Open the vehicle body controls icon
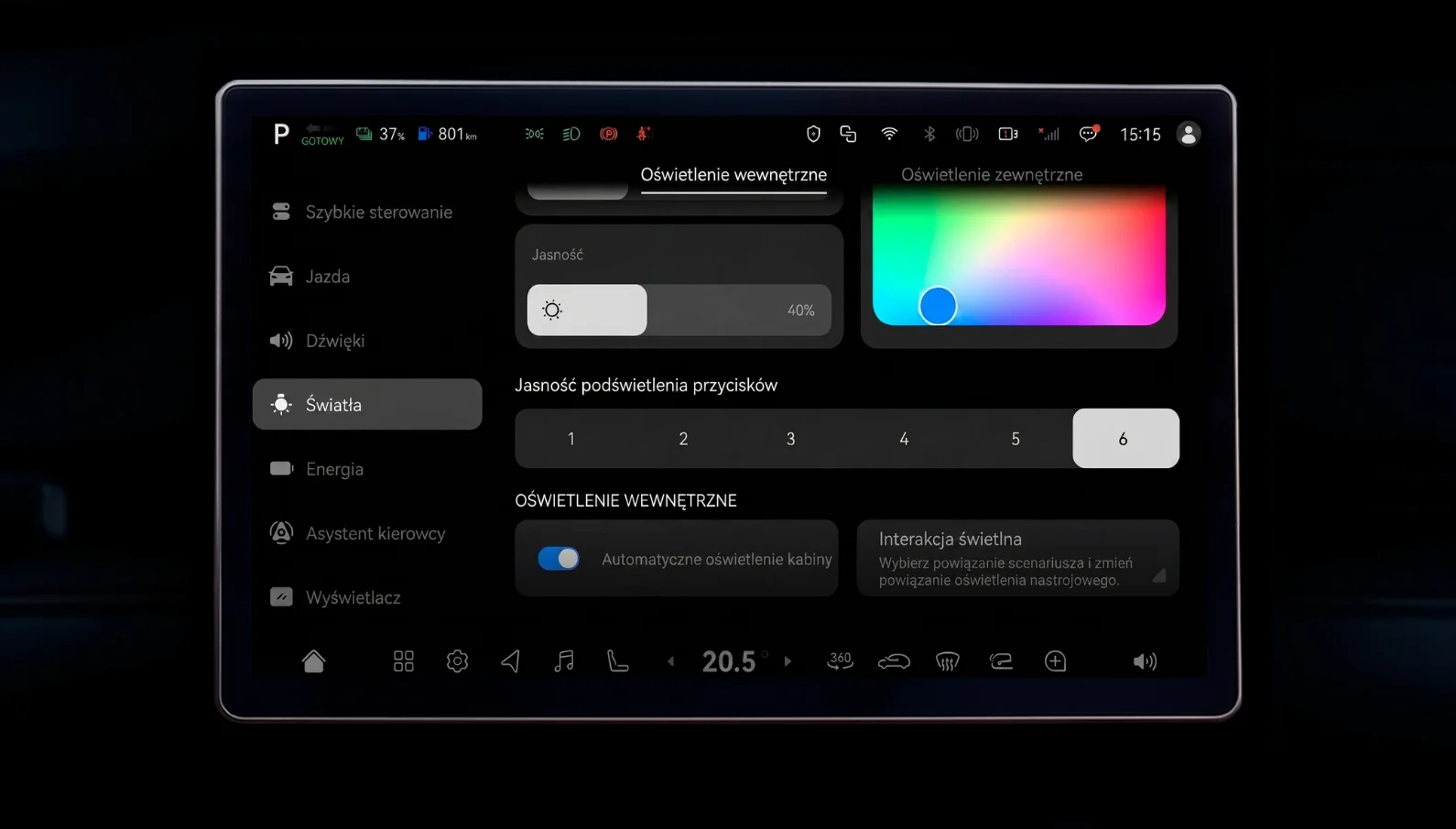1456x829 pixels. pyautogui.click(x=894, y=661)
